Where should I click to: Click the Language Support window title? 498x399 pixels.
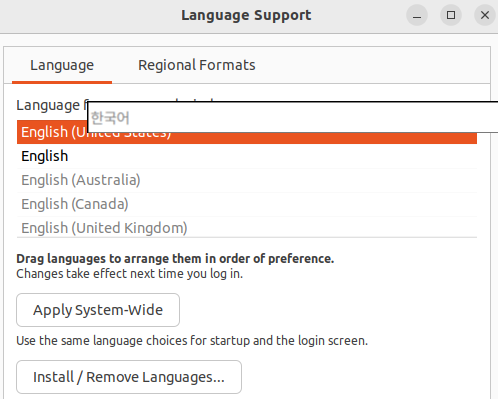246,15
